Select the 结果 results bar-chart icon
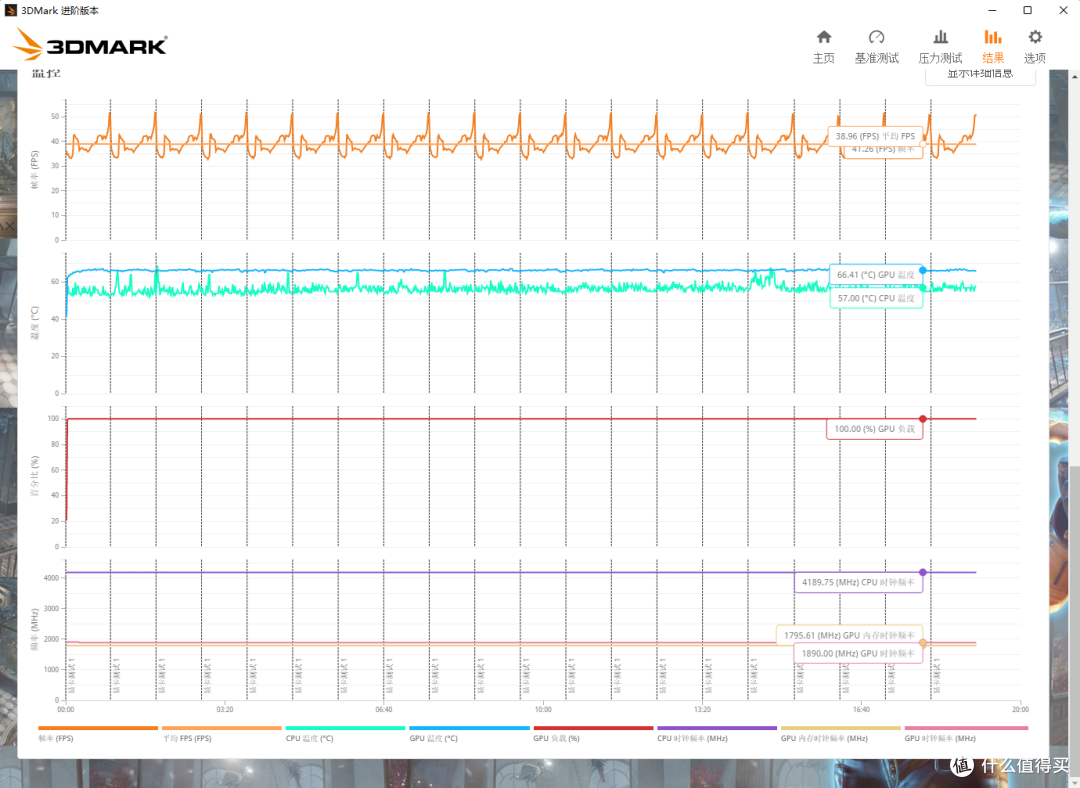1080x788 pixels. (993, 37)
